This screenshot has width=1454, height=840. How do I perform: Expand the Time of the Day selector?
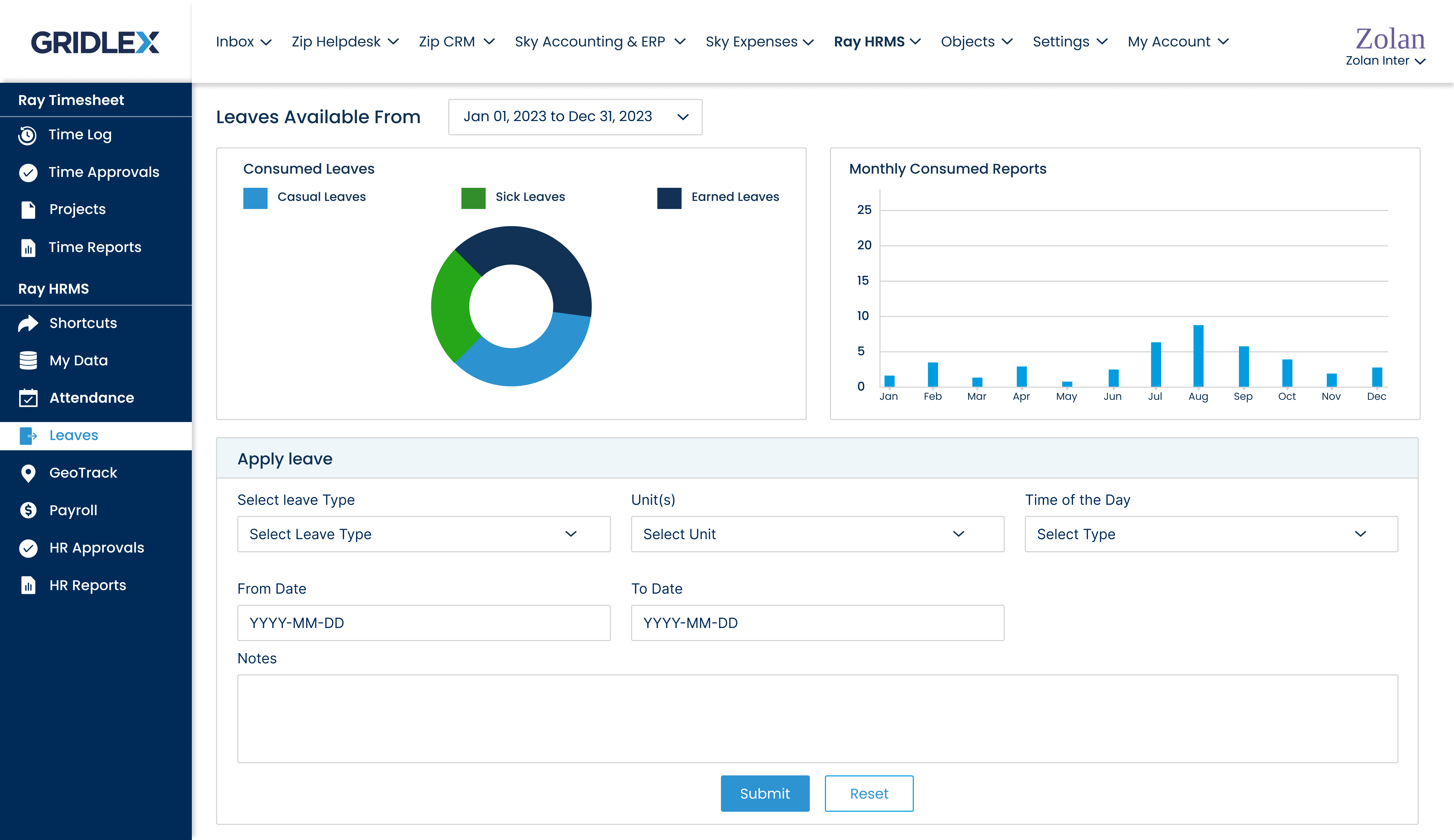tap(1209, 533)
